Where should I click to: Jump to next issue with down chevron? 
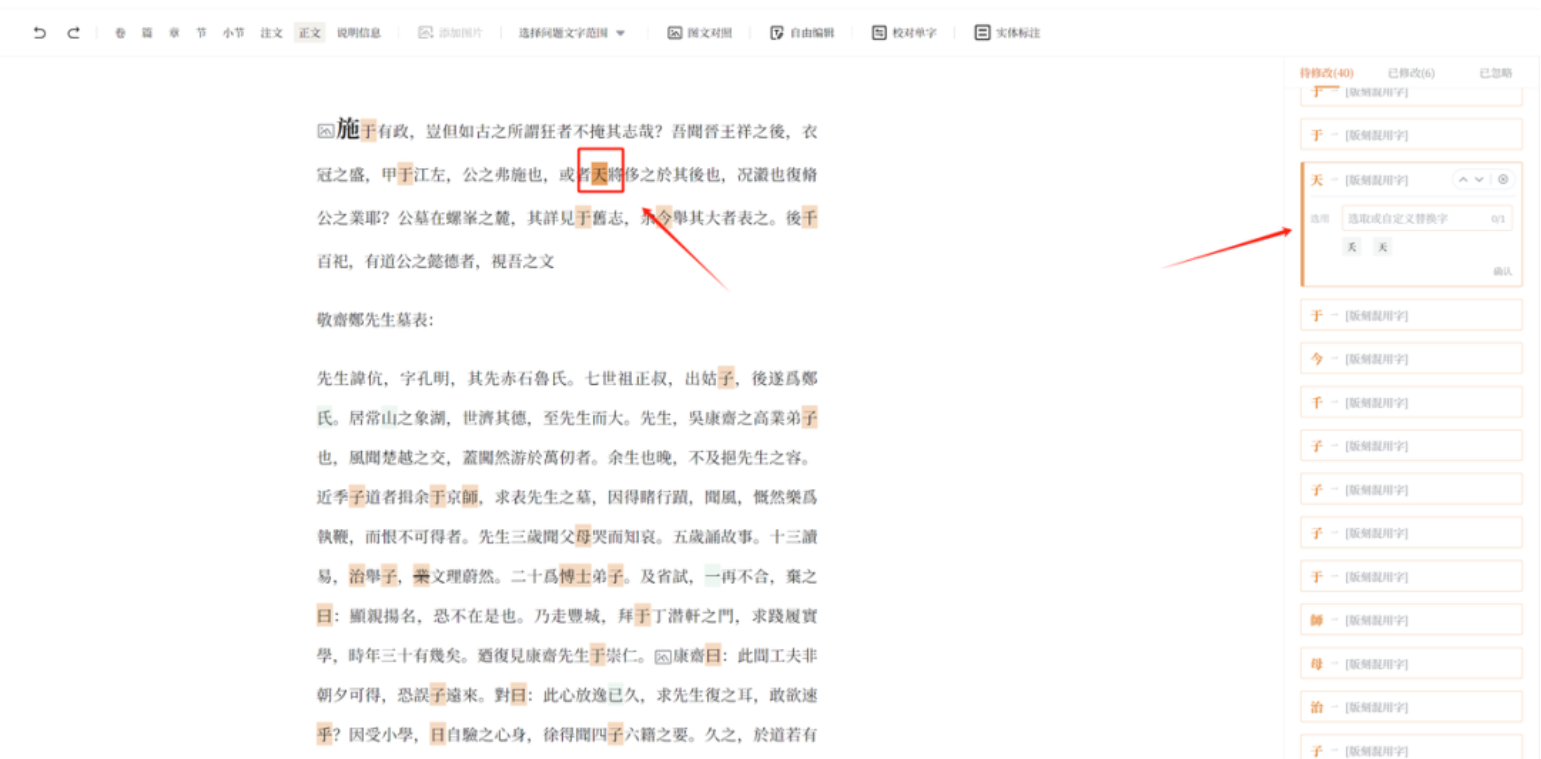coord(1480,180)
